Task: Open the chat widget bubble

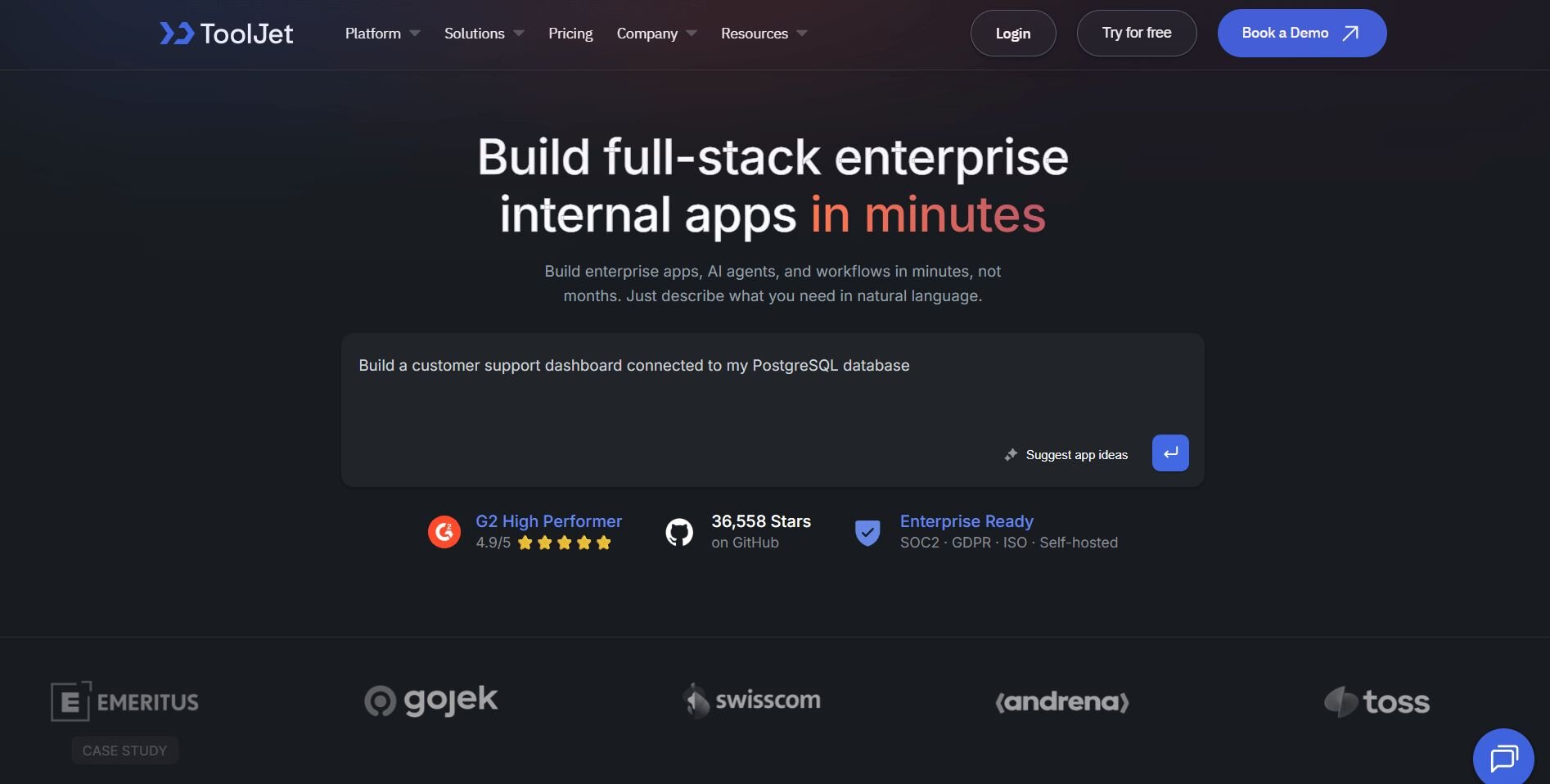Action: coord(1503,759)
